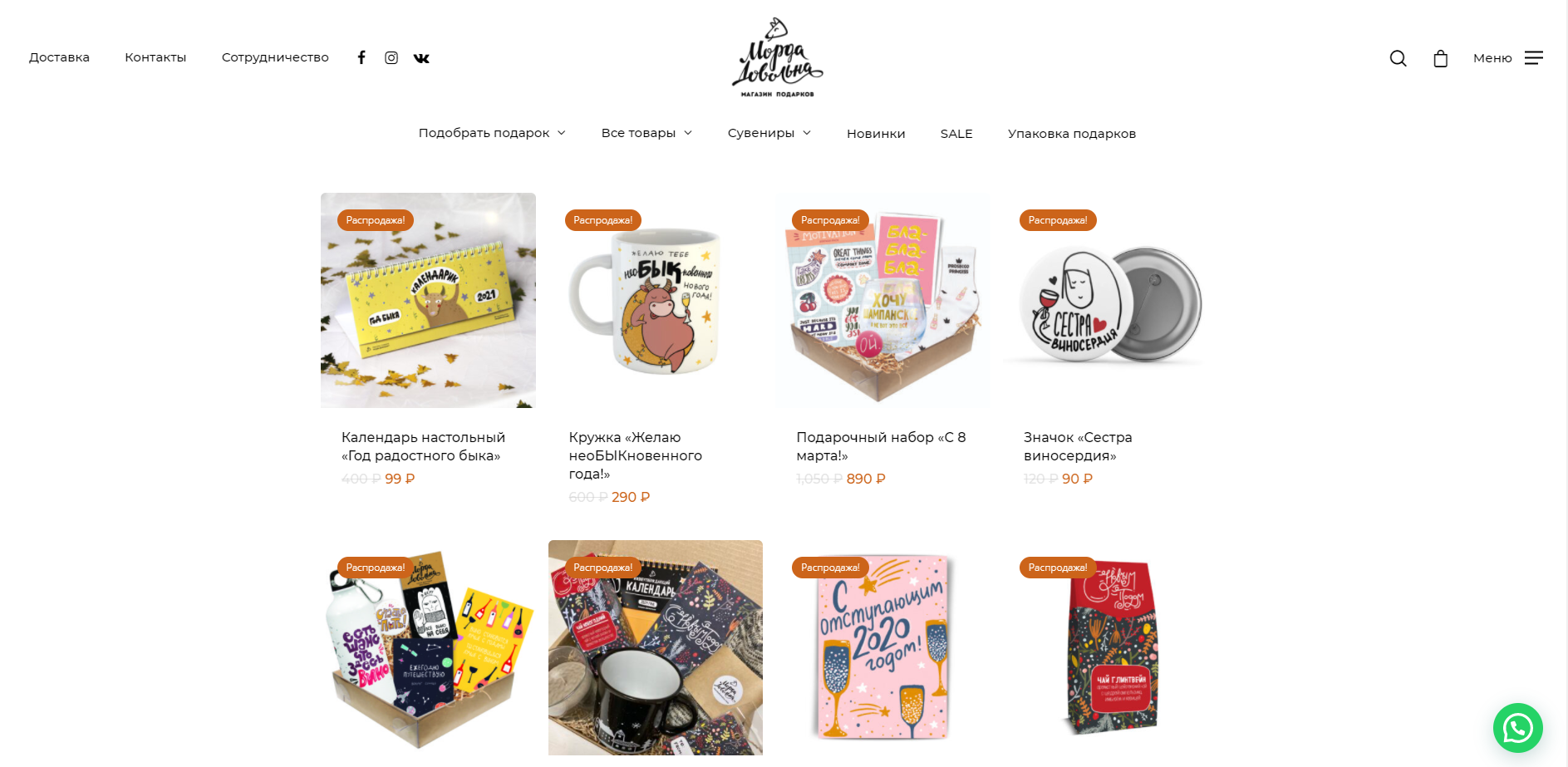Open the Новинки menu item
The image size is (1568, 767).
[876, 133]
